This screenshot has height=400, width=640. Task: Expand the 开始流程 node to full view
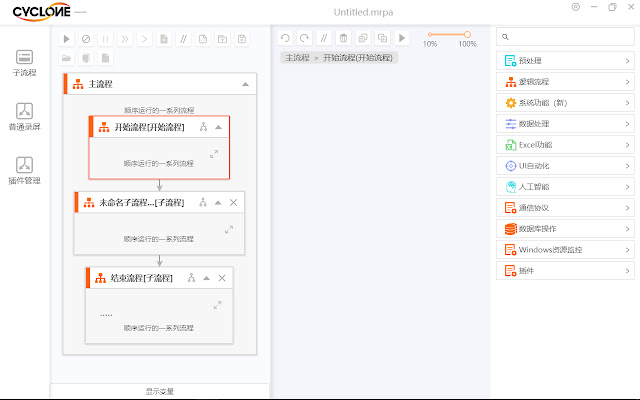214,154
